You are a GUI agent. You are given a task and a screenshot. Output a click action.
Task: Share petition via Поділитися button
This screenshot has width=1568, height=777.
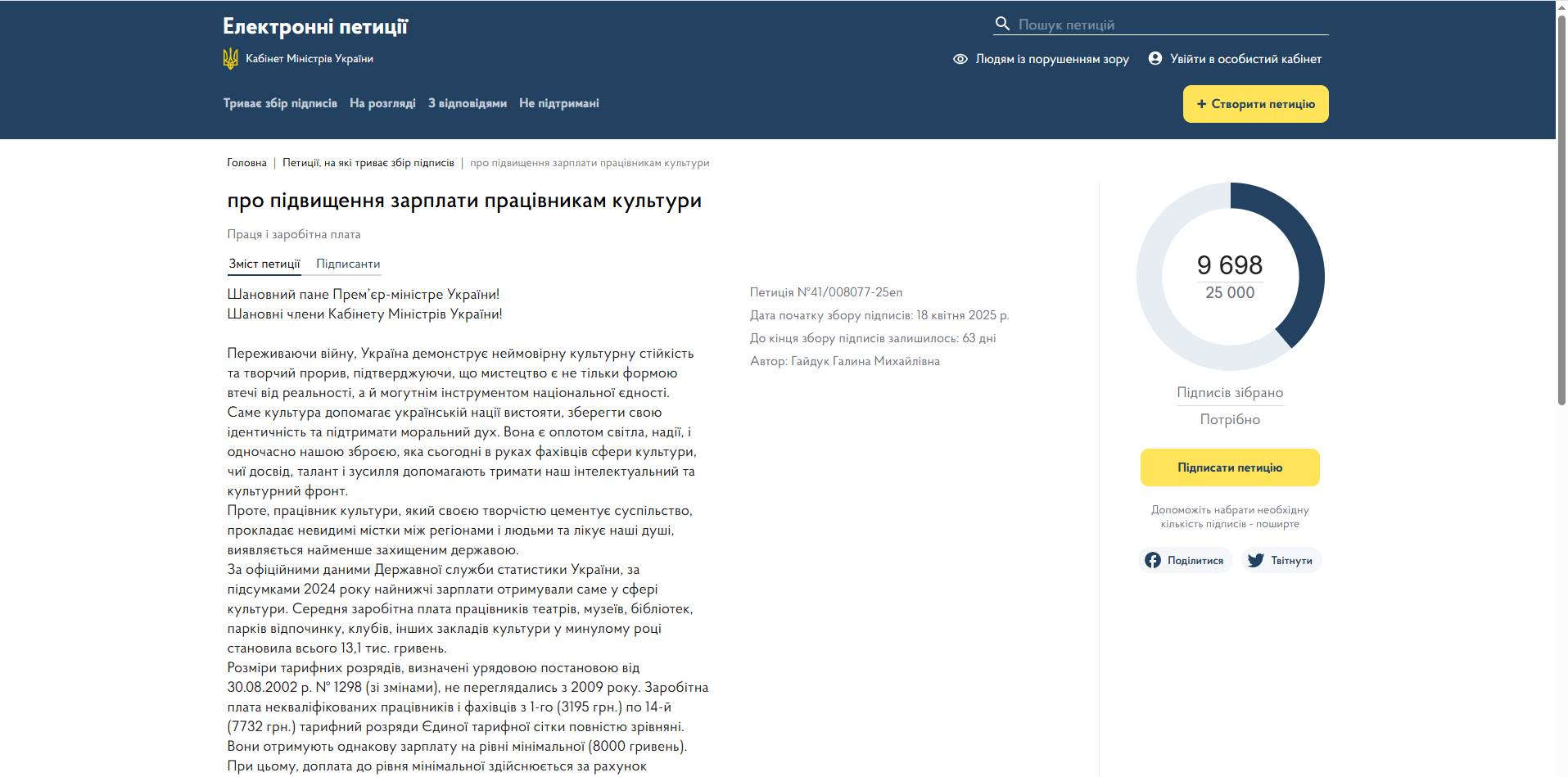1186,560
